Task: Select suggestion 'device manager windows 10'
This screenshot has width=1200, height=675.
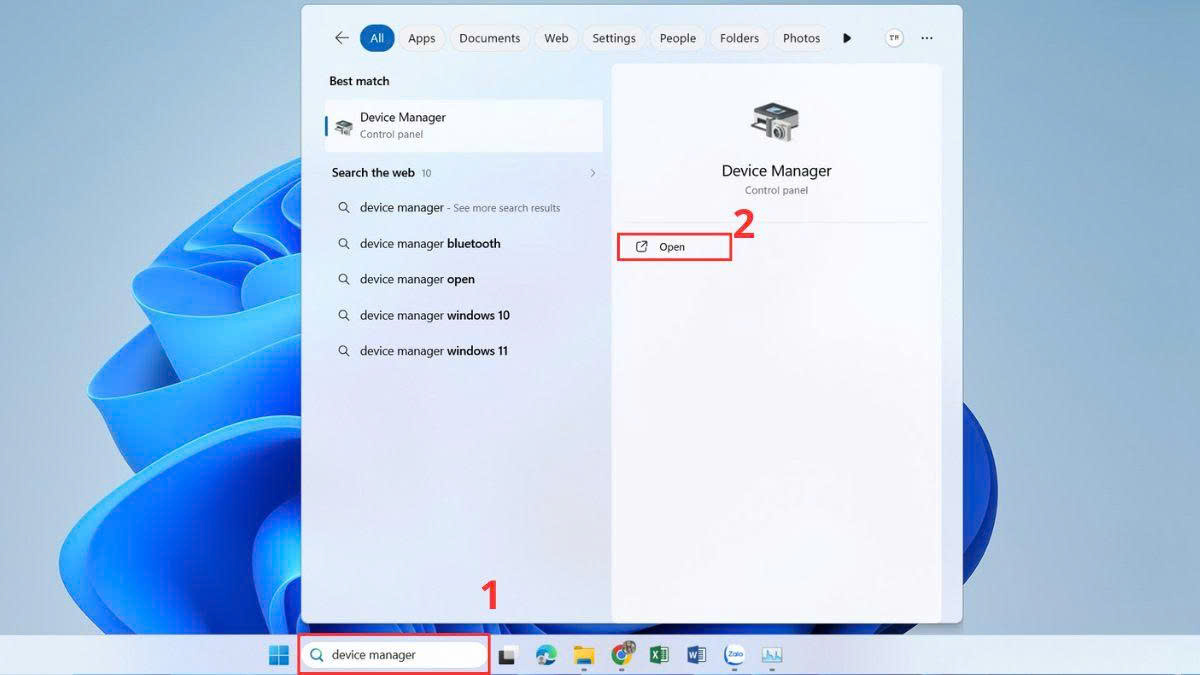Action: [464, 315]
